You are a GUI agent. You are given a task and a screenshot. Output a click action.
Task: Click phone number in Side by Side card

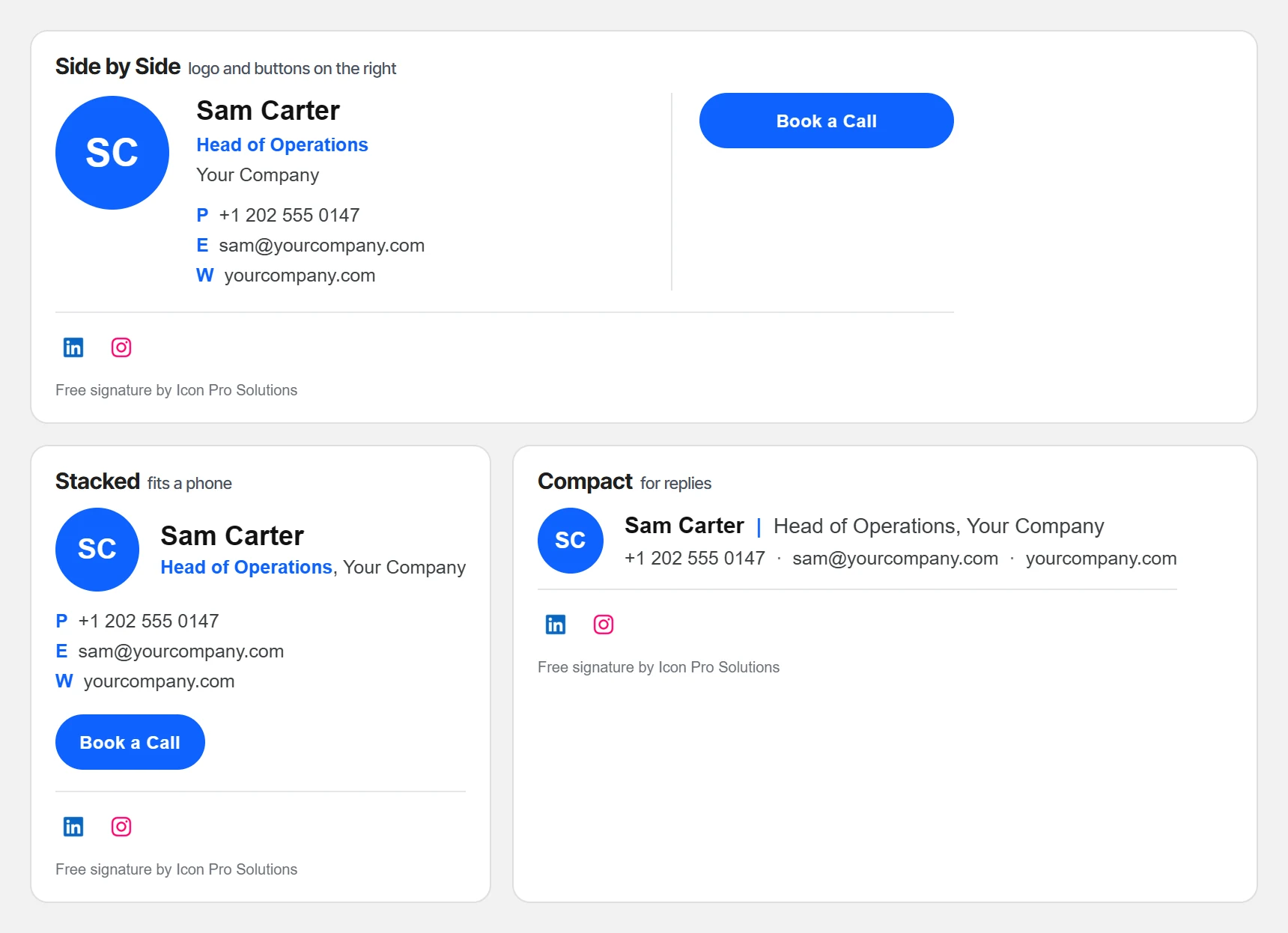coord(289,216)
